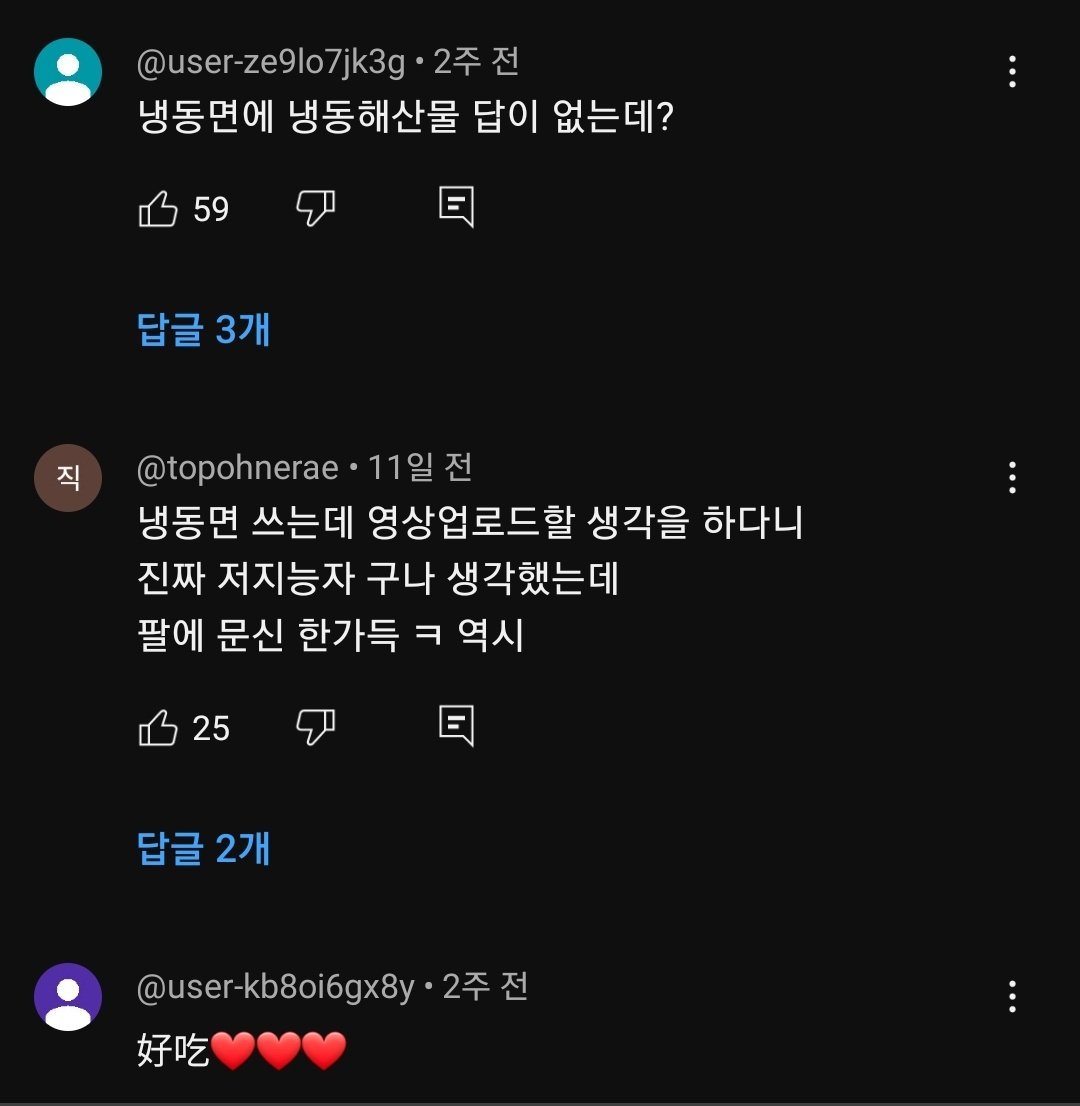The image size is (1080, 1106).
Task: Open options menu for the first comment
Action: pos(1014,70)
